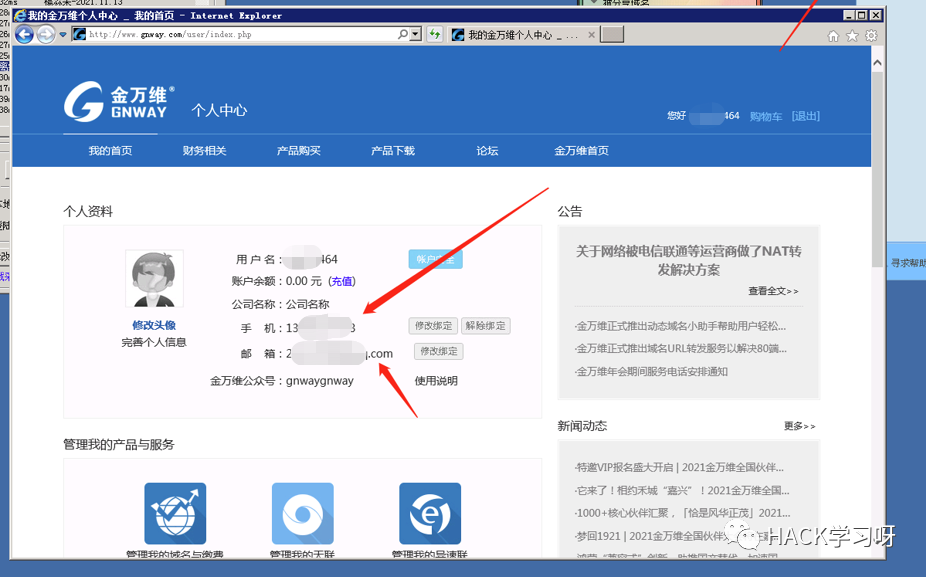Viewport: 926px width, 577px height.
Task: Open a new blank tab in Internet Explorer
Action: point(611,34)
